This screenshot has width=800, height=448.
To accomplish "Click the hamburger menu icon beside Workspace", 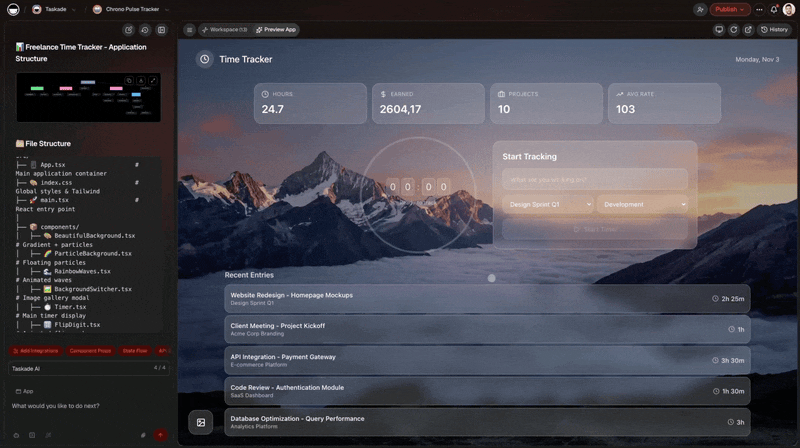I will 189,30.
